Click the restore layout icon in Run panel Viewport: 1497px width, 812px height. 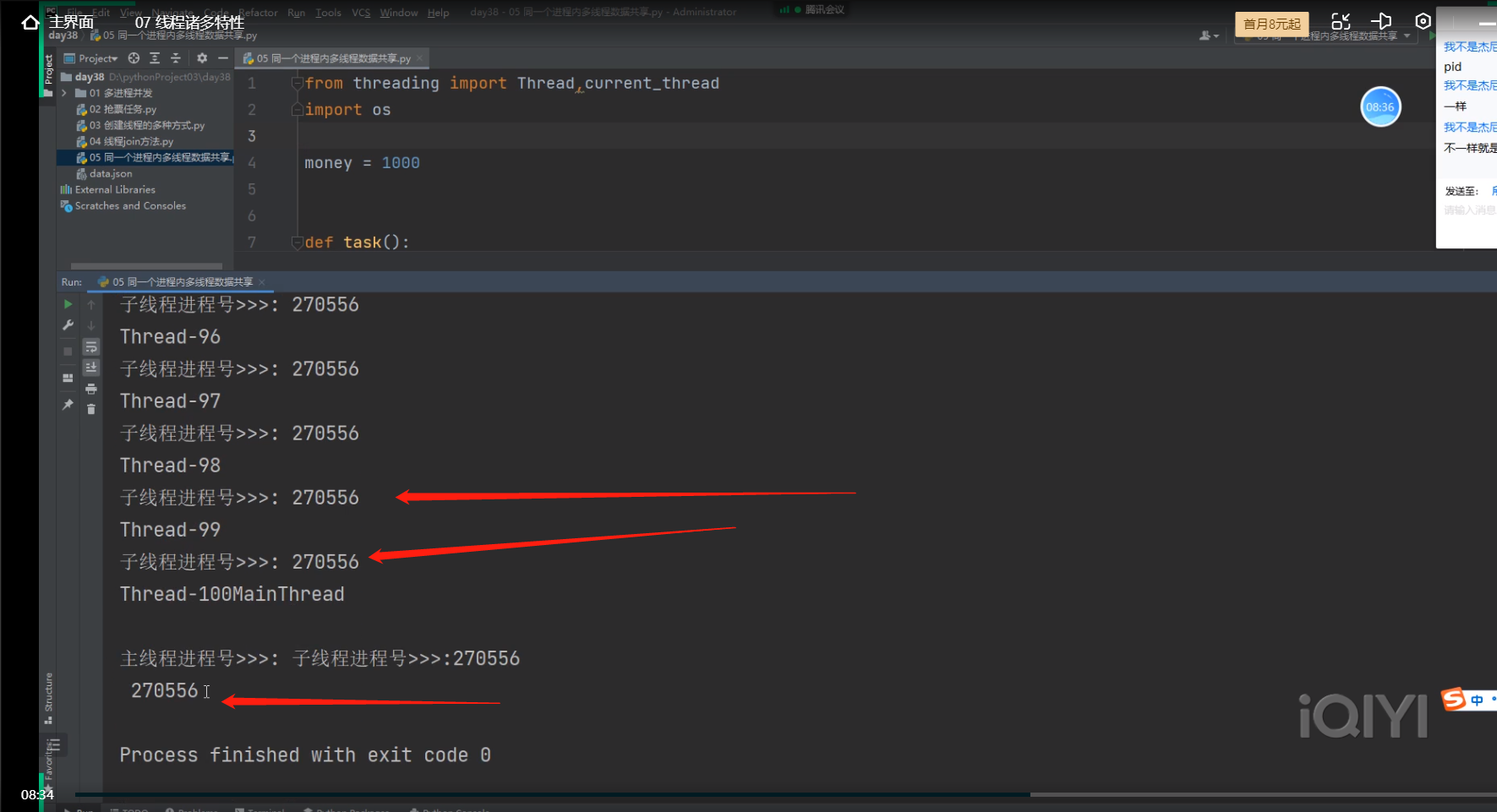tap(68, 378)
